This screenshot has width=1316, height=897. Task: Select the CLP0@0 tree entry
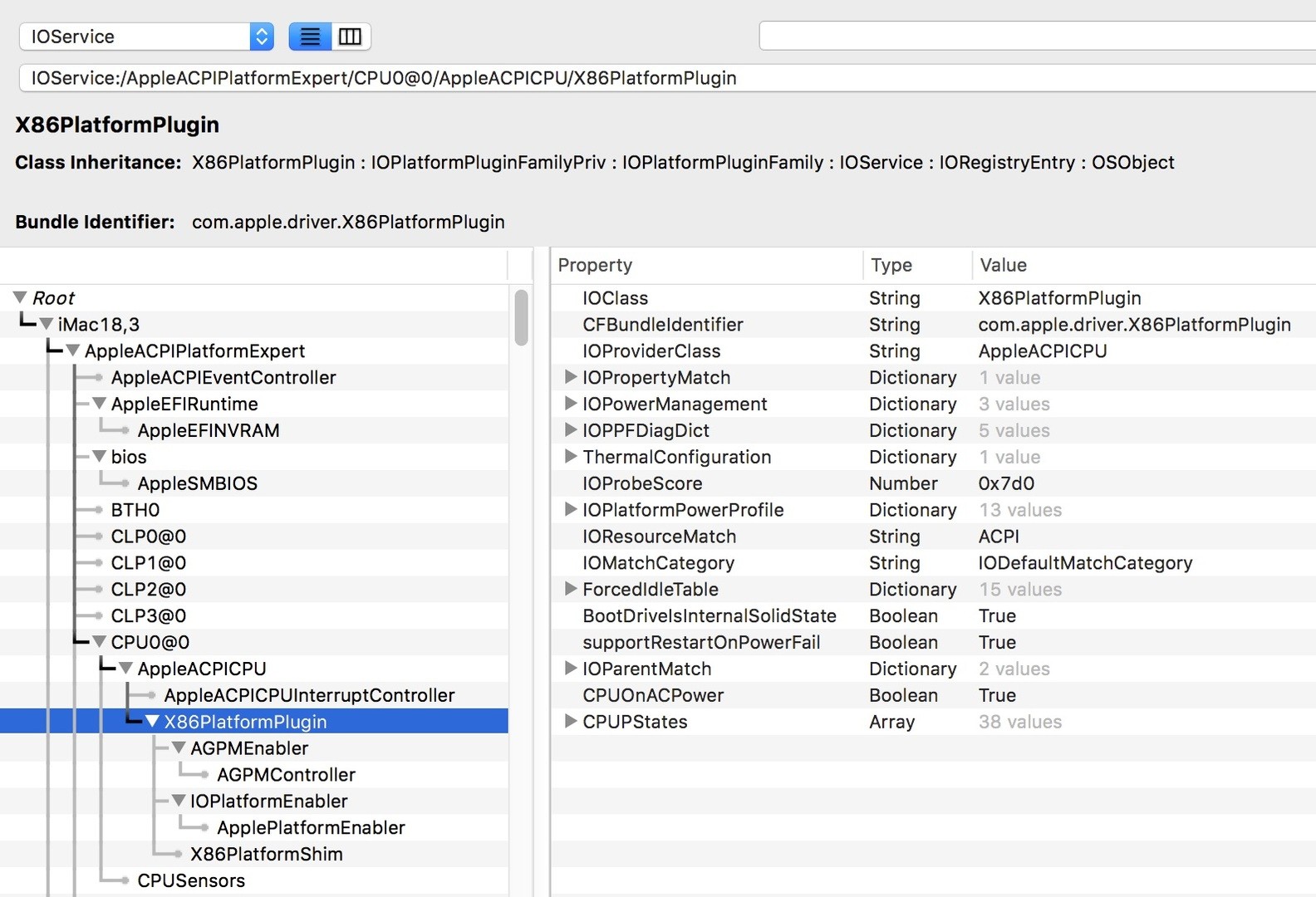pyautogui.click(x=149, y=537)
